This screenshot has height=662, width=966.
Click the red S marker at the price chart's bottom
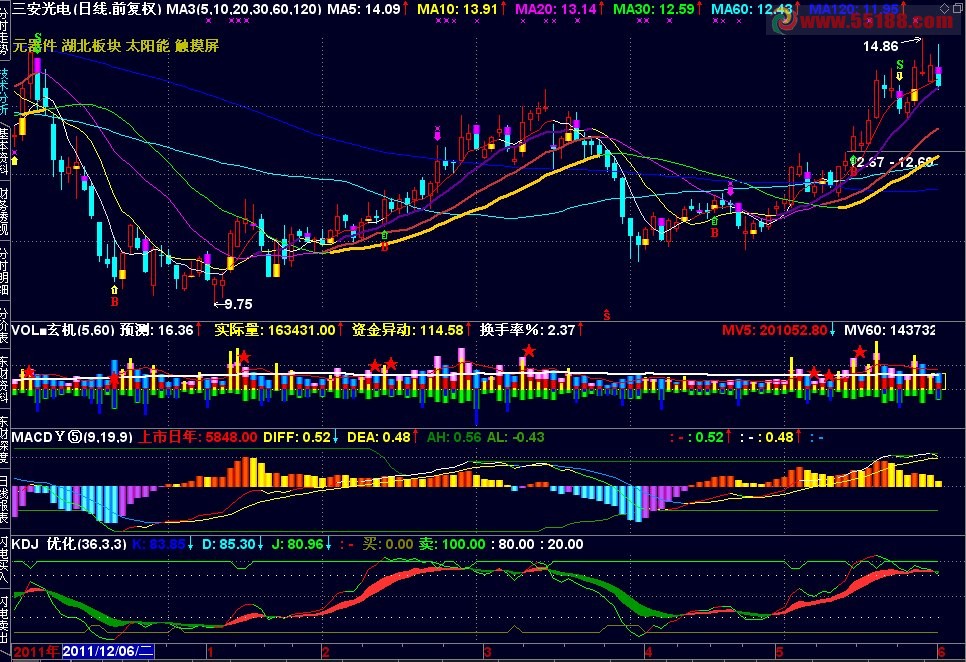coord(607,315)
